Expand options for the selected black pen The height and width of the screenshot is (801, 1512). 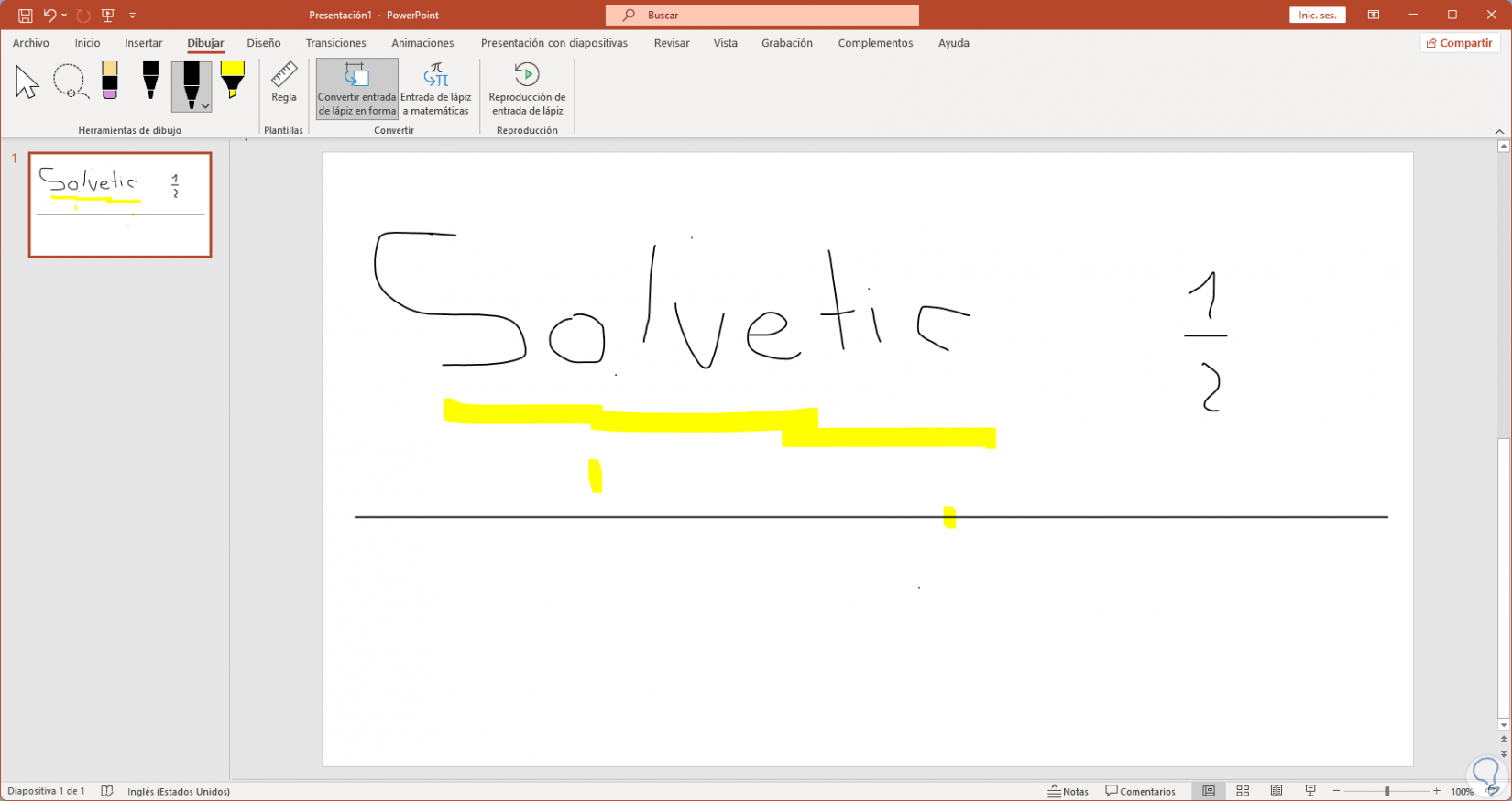[205, 106]
